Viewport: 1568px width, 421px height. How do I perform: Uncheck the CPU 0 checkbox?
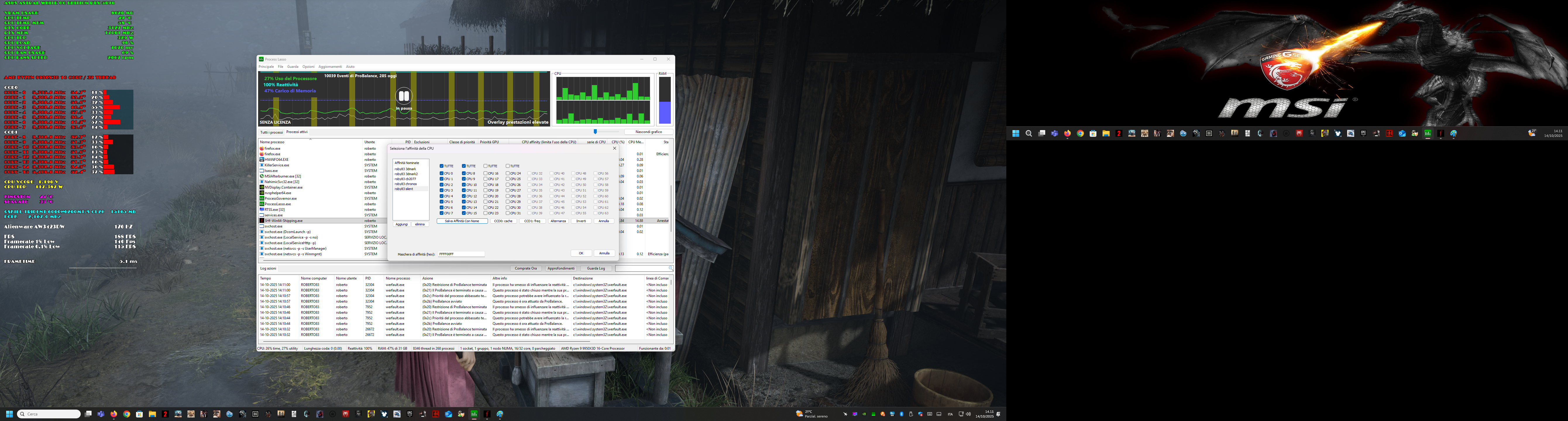coord(441,173)
